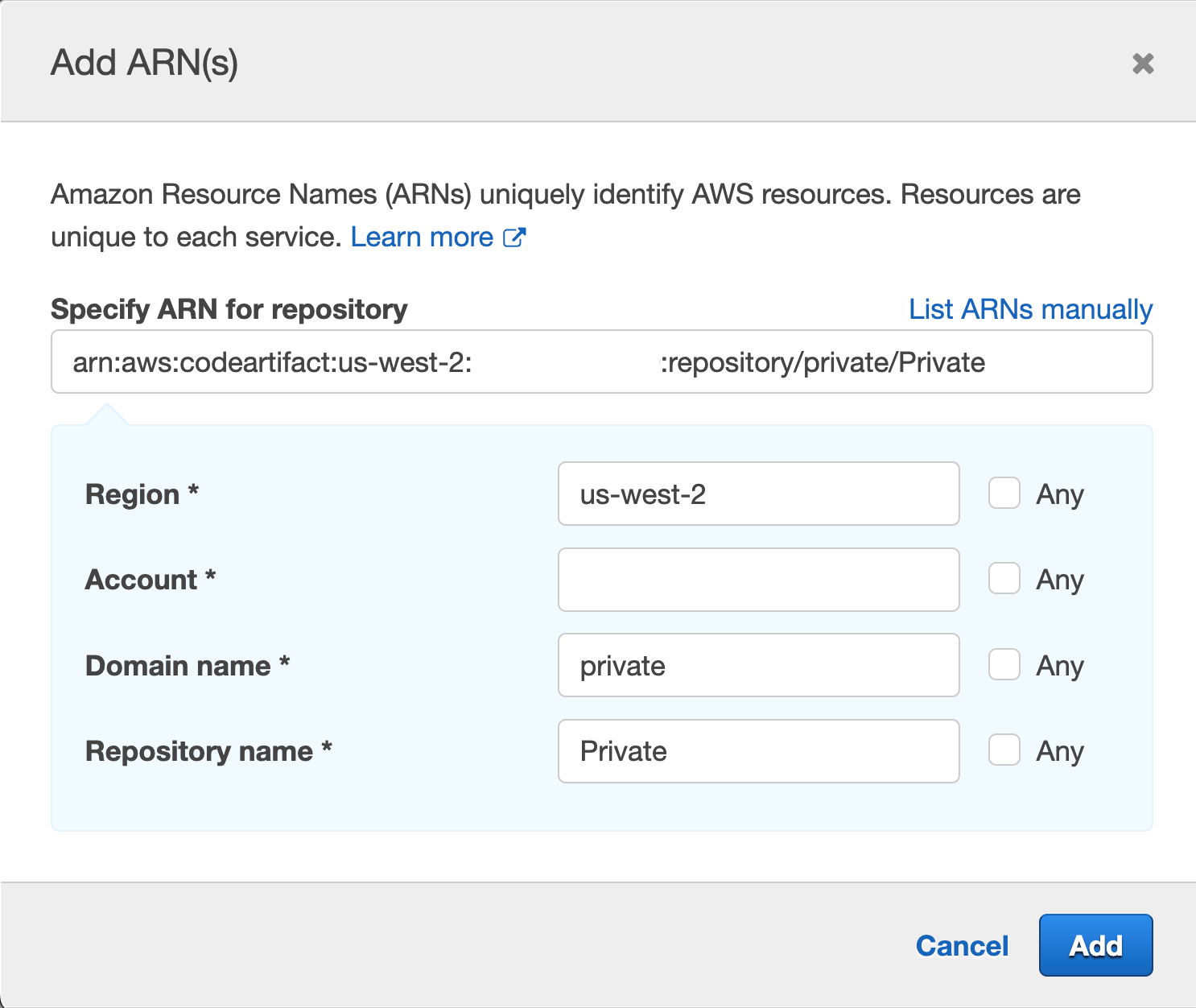The image size is (1196, 1008).
Task: Click the Add button
Action: pyautogui.click(x=1095, y=945)
